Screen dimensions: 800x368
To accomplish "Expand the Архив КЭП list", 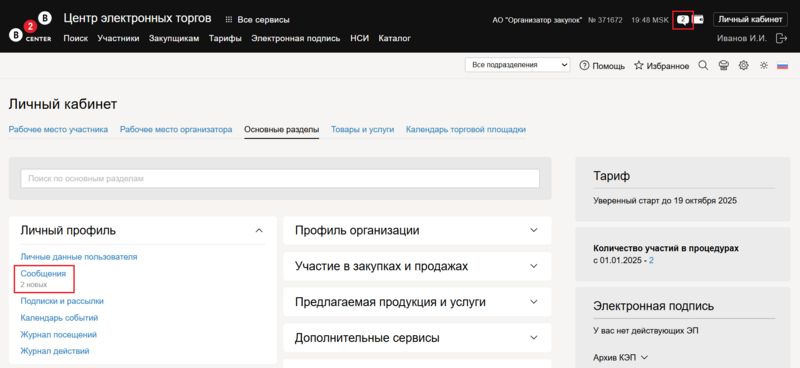I will click(621, 357).
